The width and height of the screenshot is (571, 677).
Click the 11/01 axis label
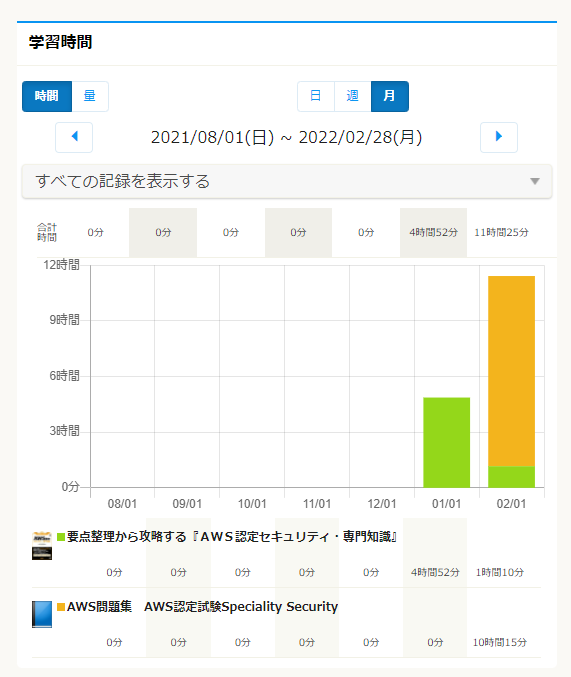click(x=317, y=504)
